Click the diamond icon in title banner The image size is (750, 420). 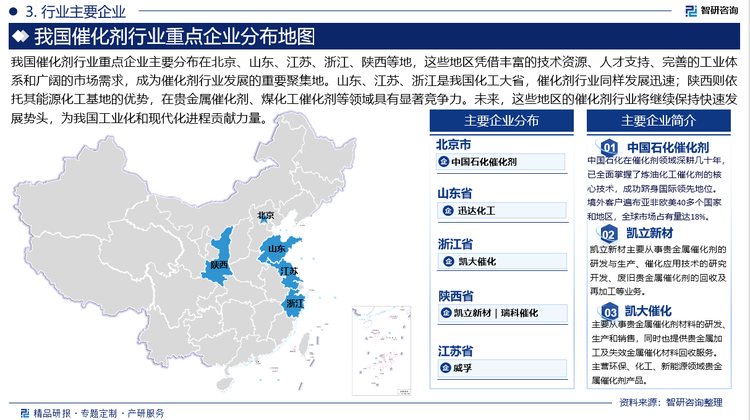pos(20,36)
